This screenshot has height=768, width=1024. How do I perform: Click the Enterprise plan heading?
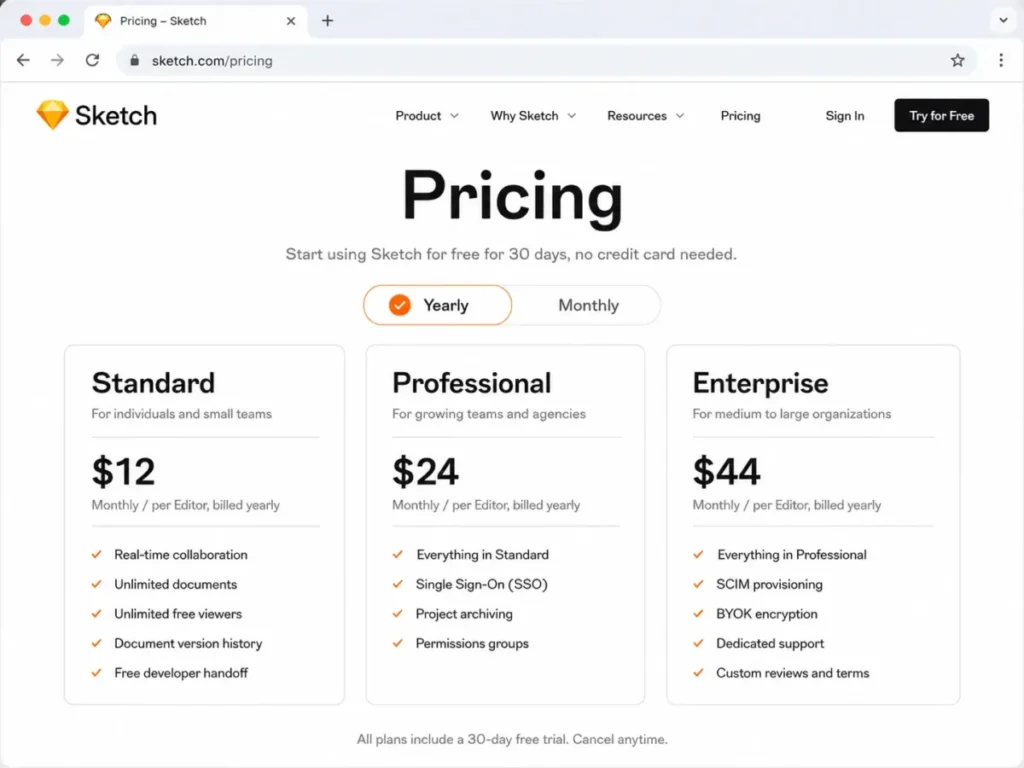coord(760,383)
